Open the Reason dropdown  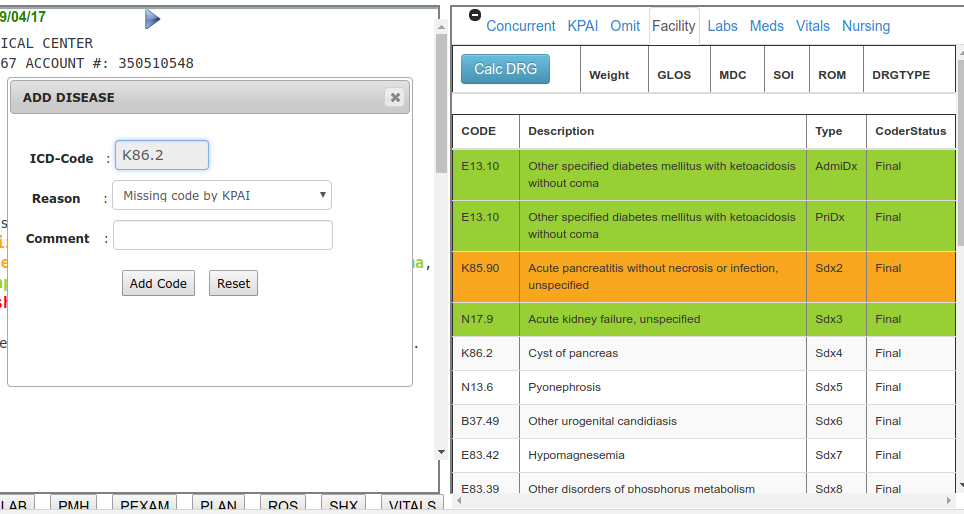click(222, 196)
